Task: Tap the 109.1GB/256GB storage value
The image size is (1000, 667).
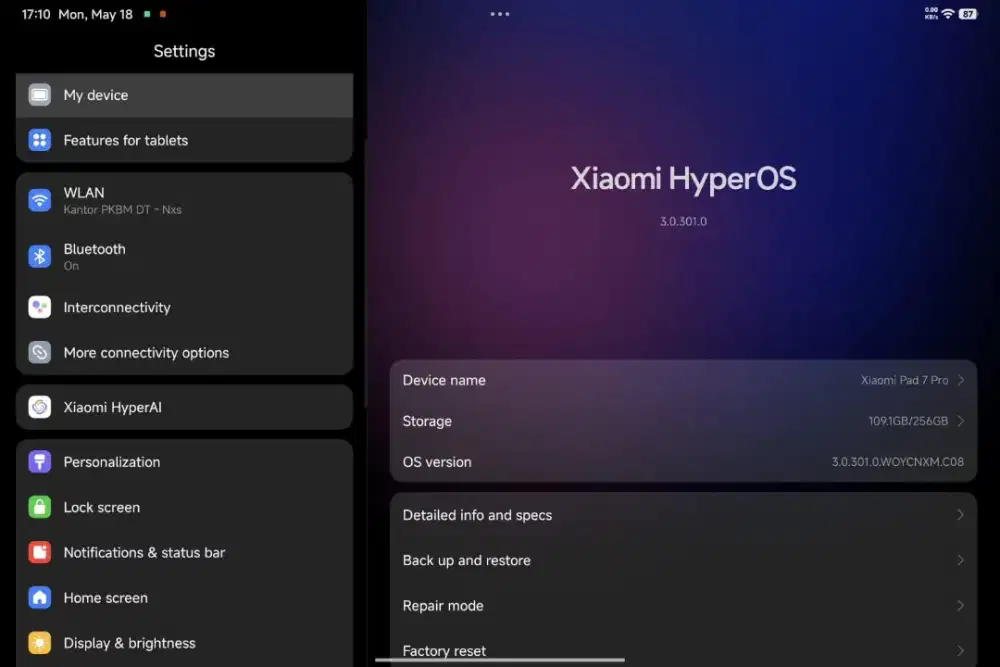Action: coord(908,421)
